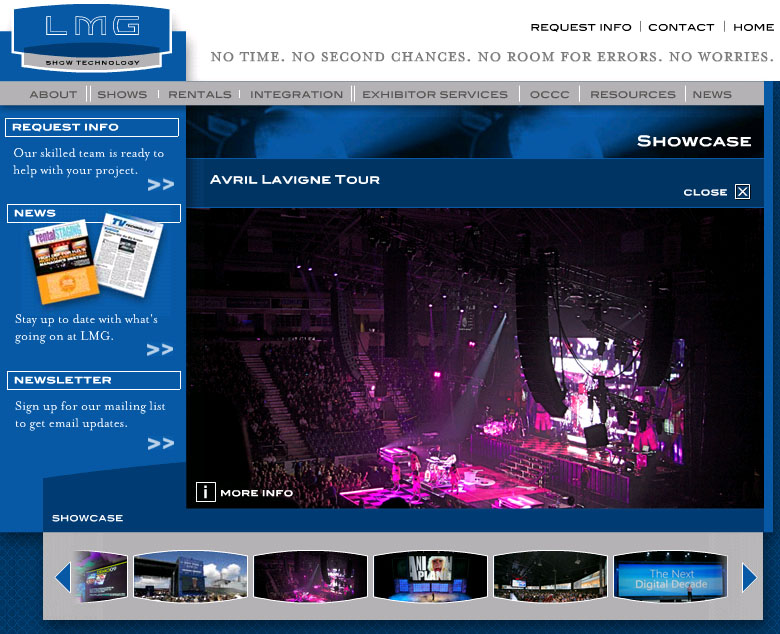
Task: Click the right arrow of showcase carousel
Action: pyautogui.click(x=749, y=577)
